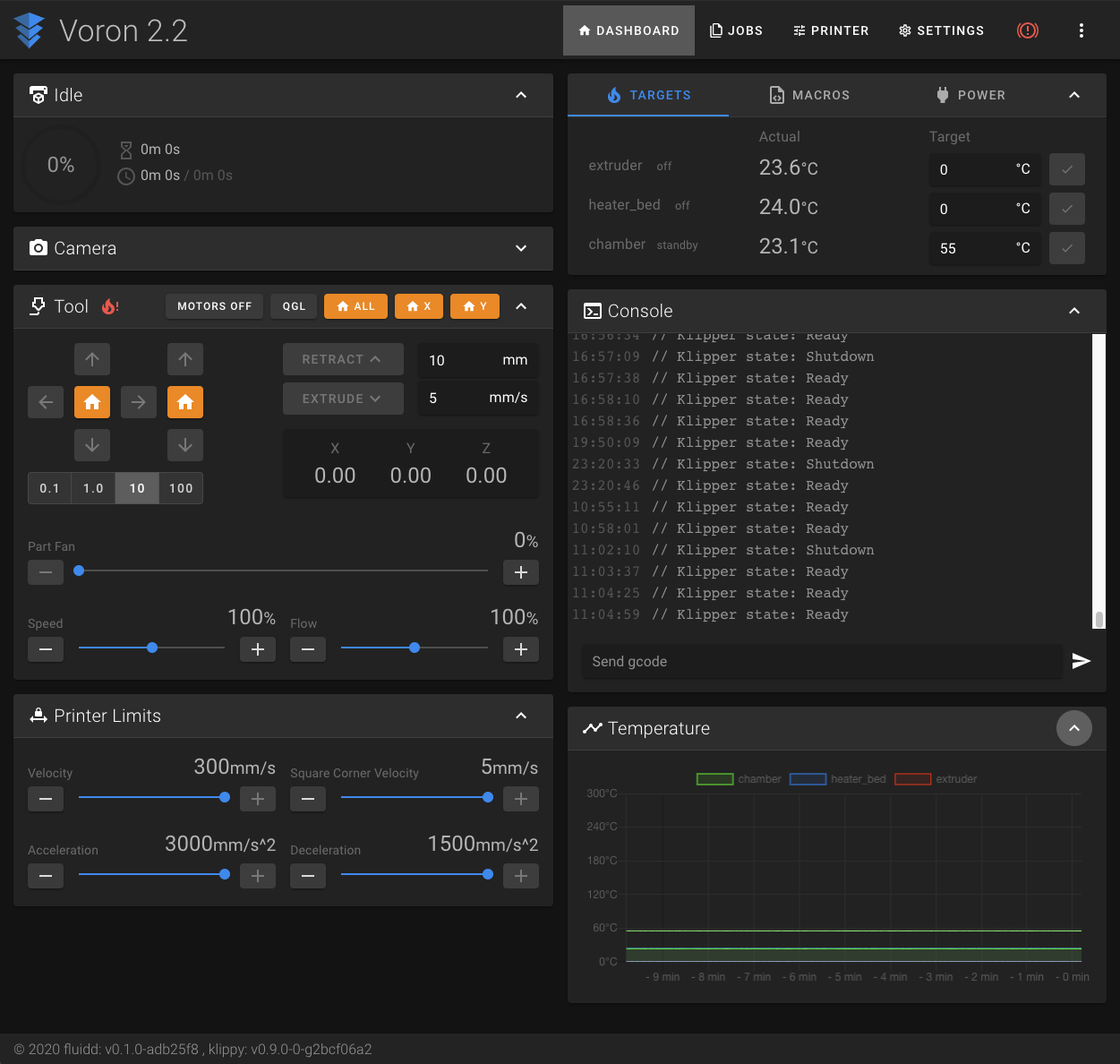This screenshot has height=1064, width=1120.
Task: Confirm the chamber target temperature
Action: [1066, 248]
